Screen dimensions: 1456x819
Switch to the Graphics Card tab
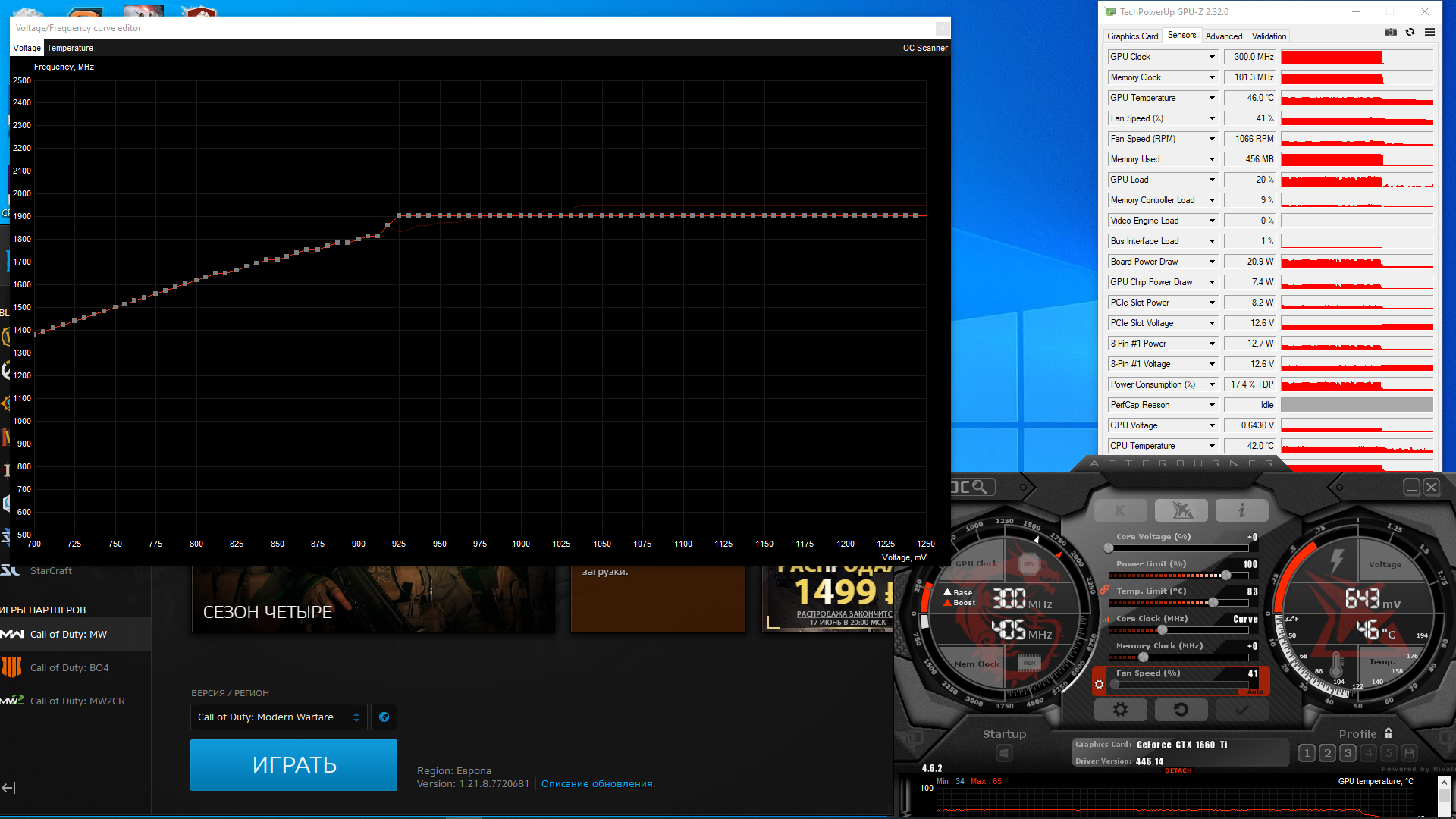(1132, 36)
